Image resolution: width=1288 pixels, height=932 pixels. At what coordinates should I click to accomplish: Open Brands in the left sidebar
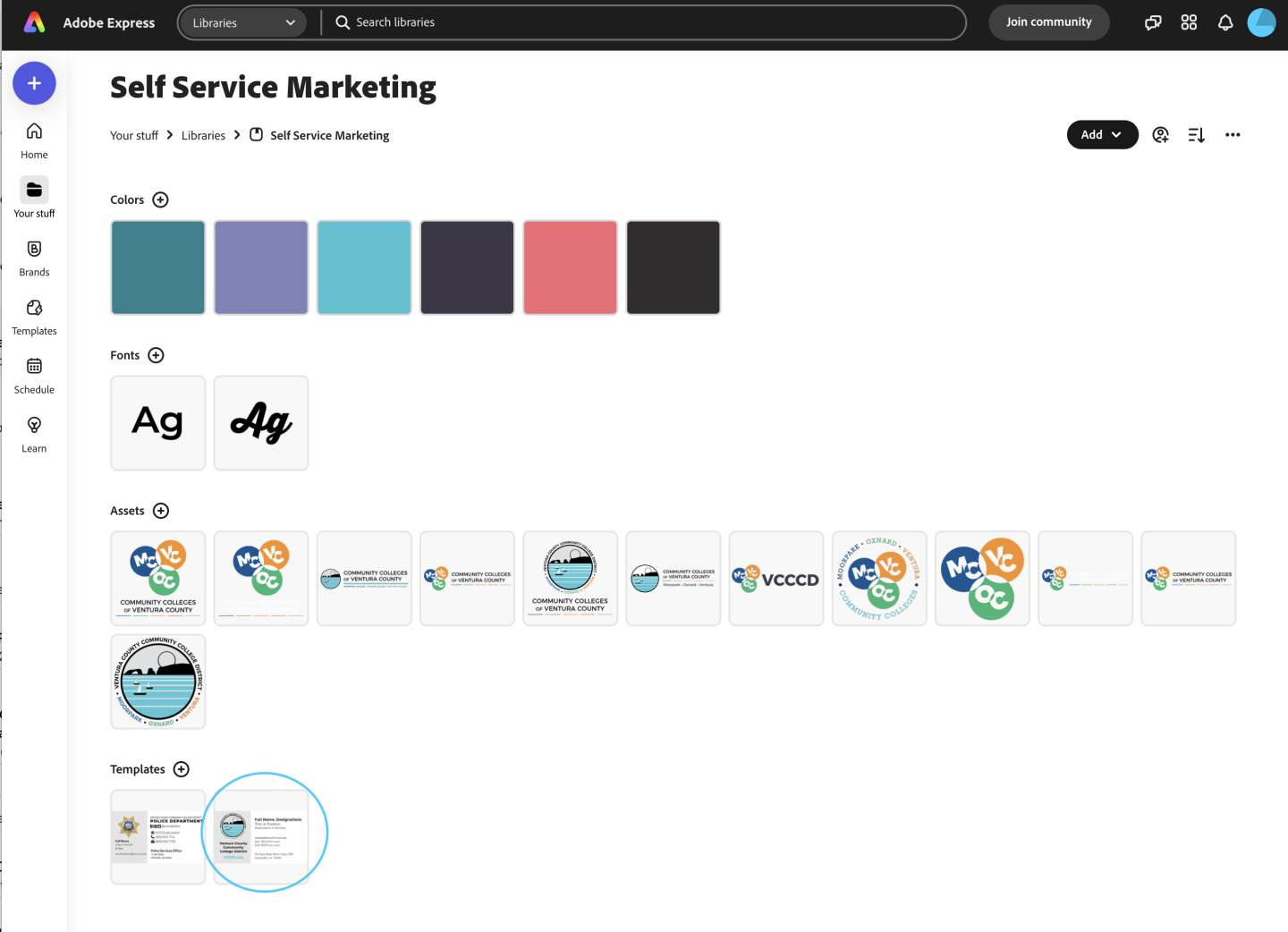(x=34, y=258)
